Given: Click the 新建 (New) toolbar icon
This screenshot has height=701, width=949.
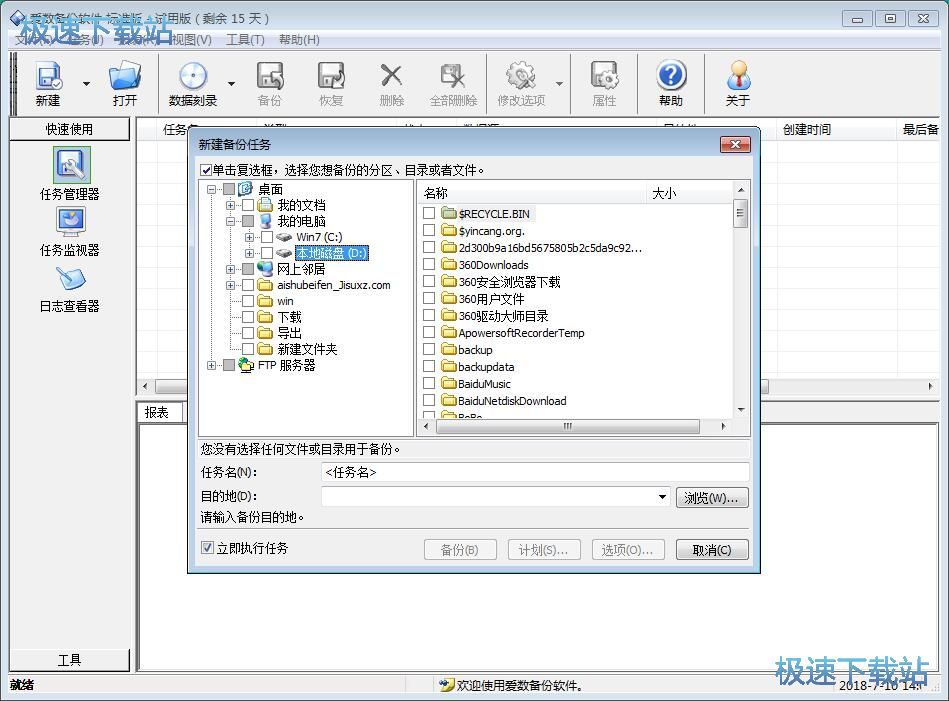Looking at the screenshot, I should pos(49,76).
